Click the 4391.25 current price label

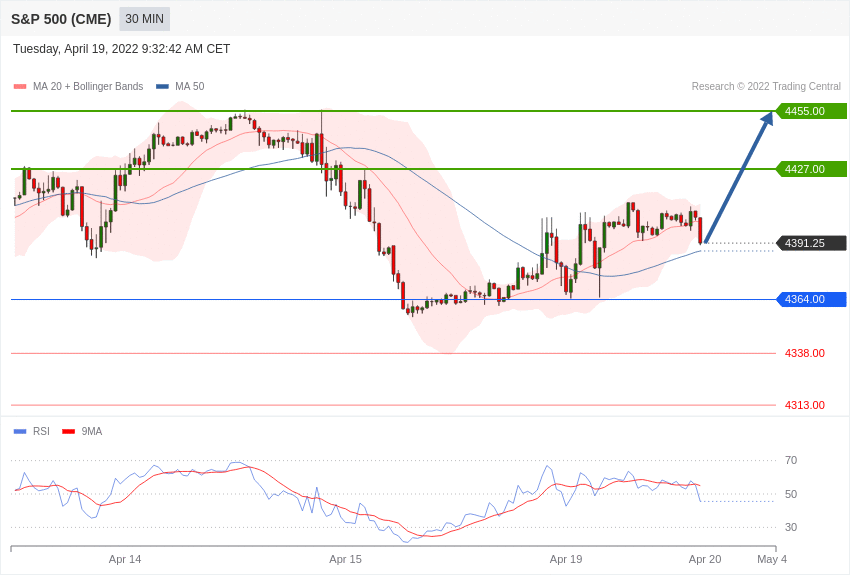pos(811,243)
